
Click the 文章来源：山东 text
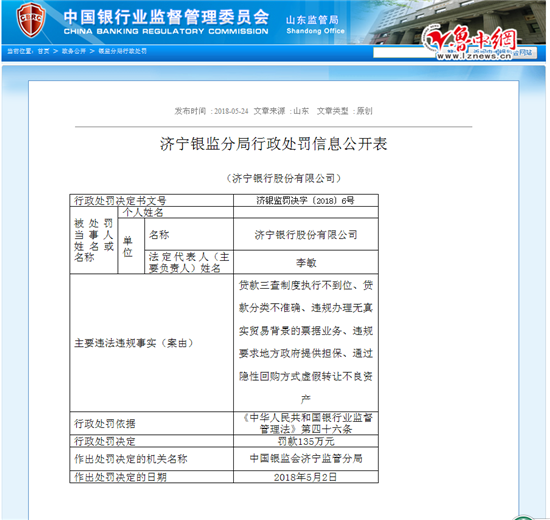[281, 111]
